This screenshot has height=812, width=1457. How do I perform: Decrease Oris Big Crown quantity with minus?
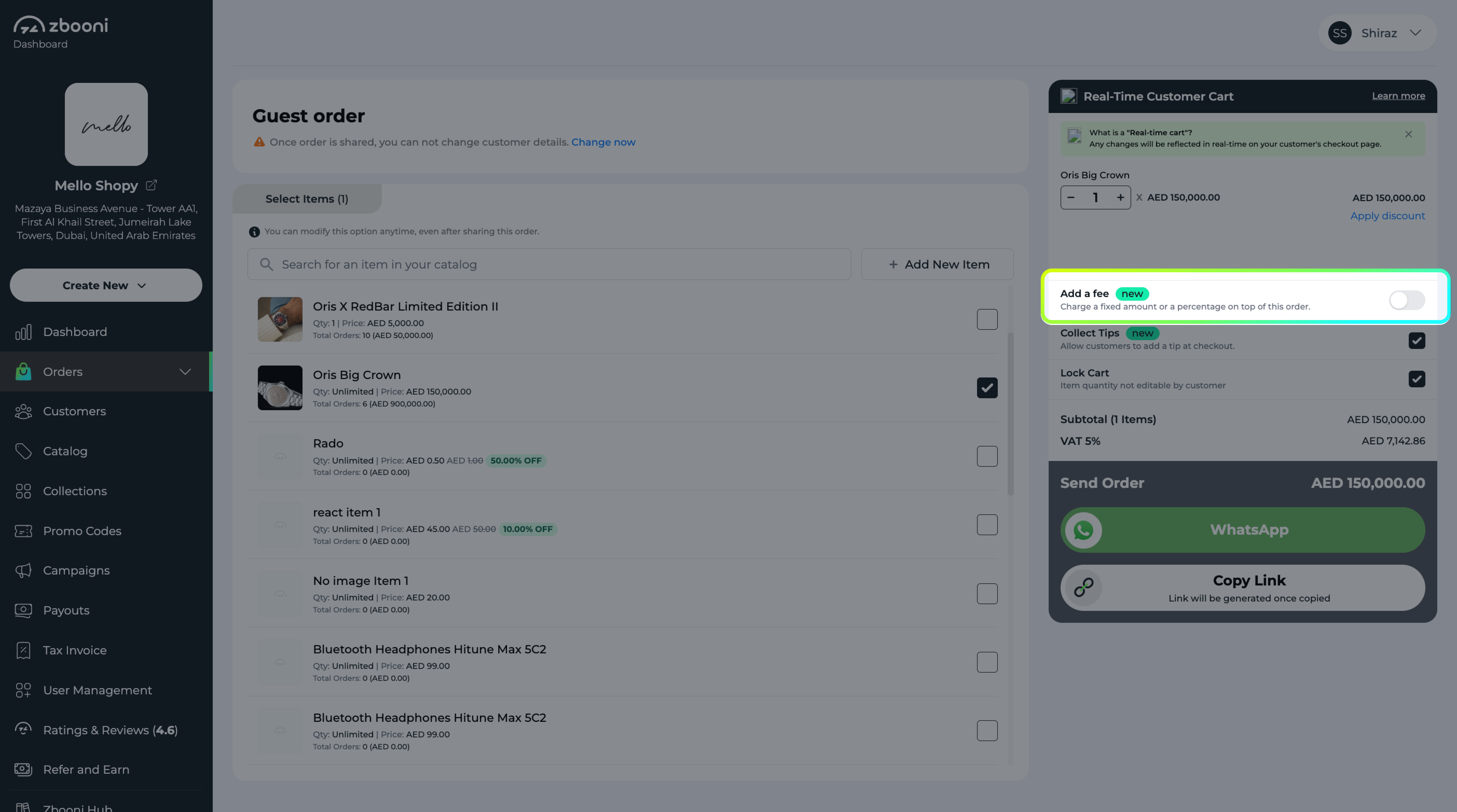(1071, 197)
